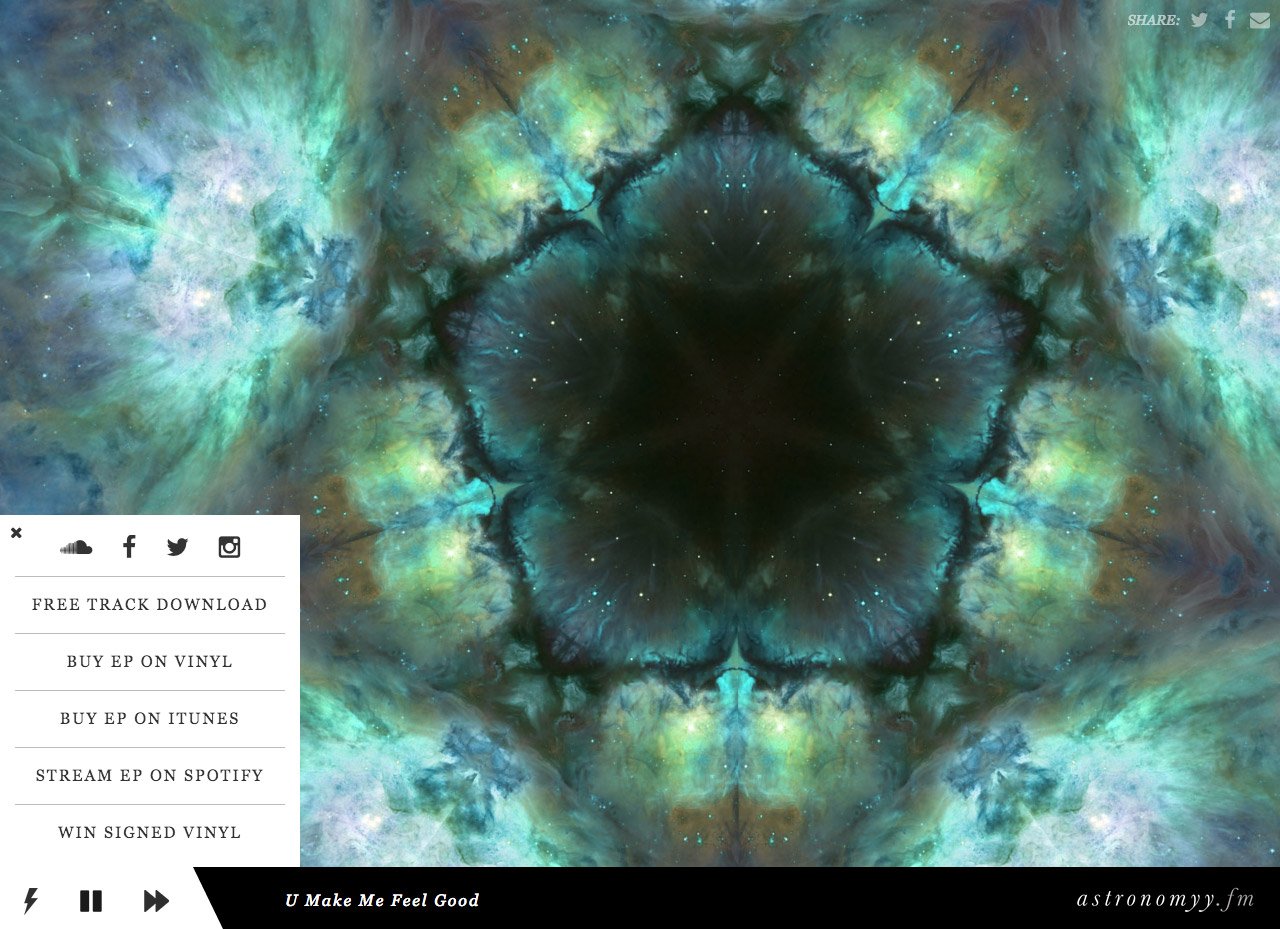
Task: Open the Instagram icon in the sidebar panel
Action: (x=229, y=547)
